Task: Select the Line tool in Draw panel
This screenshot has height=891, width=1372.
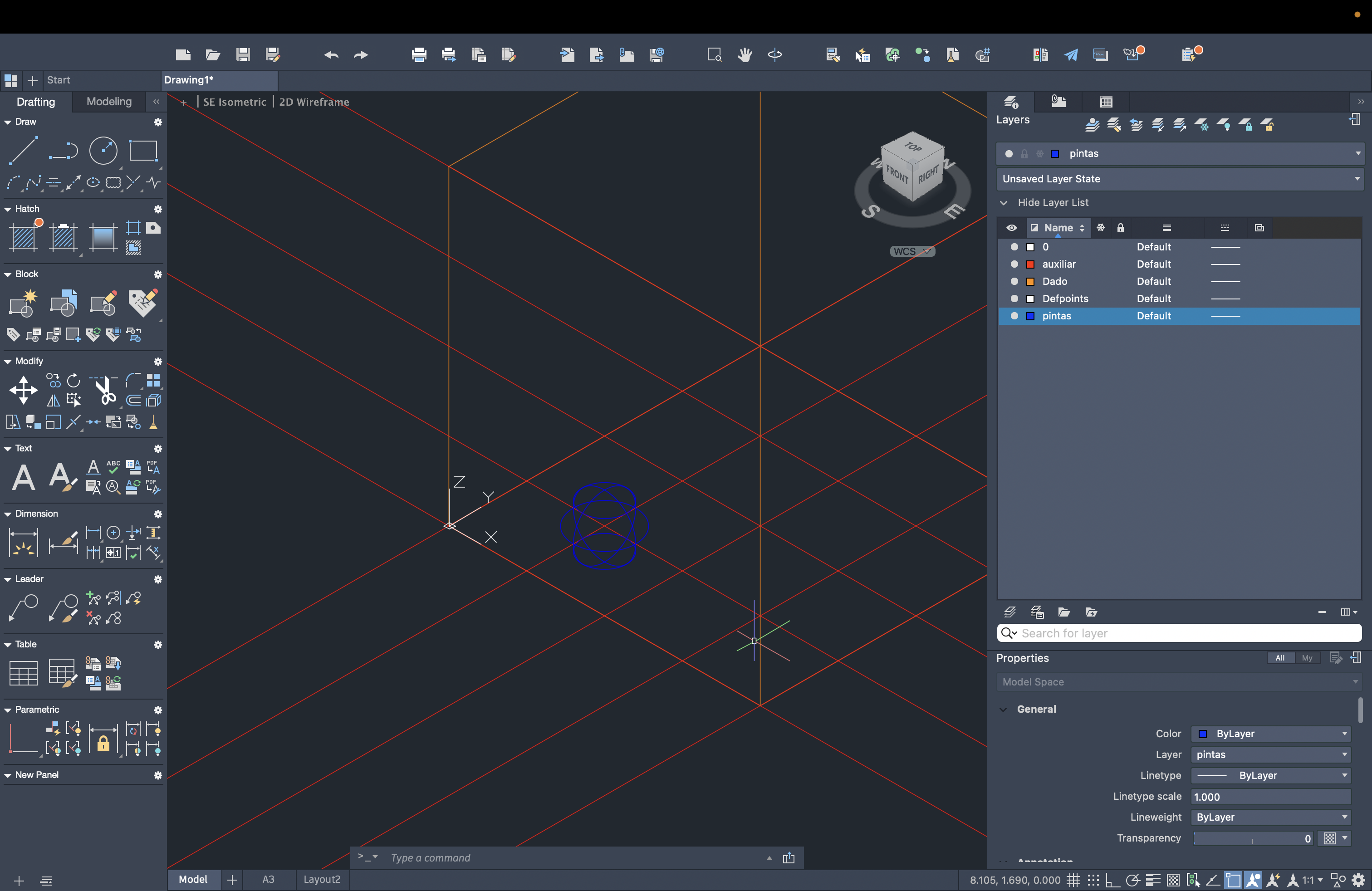Action: [23, 151]
